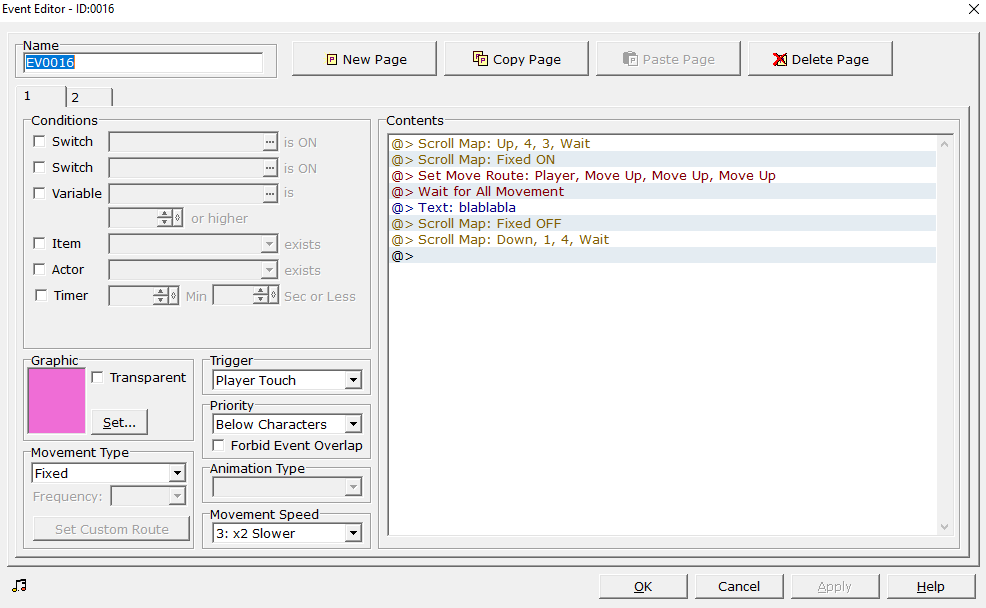The image size is (986, 608).
Task: Expand the Priority dropdown showing Below Characters
Action: (x=353, y=424)
